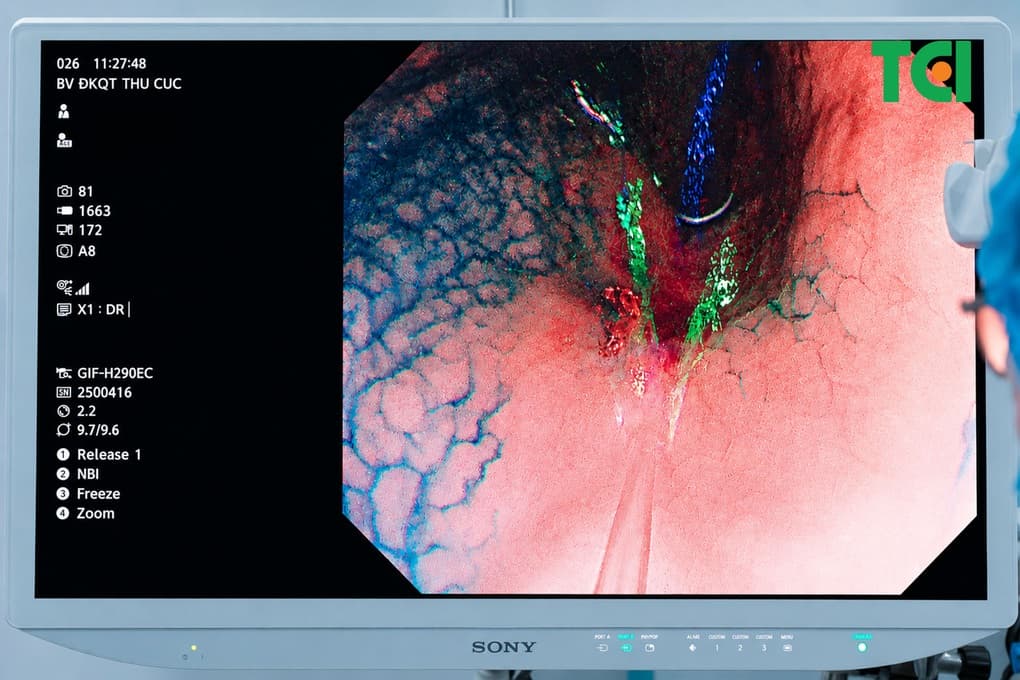Click the captured image count 81
This screenshot has width=1020, height=680.
pyautogui.click(x=86, y=191)
